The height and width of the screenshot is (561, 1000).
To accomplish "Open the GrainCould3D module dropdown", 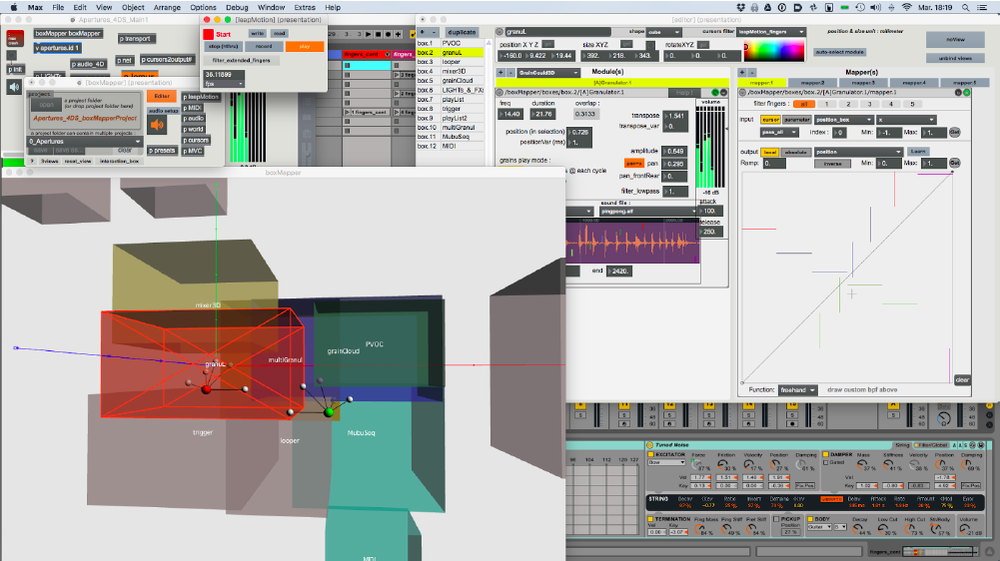I will [548, 73].
